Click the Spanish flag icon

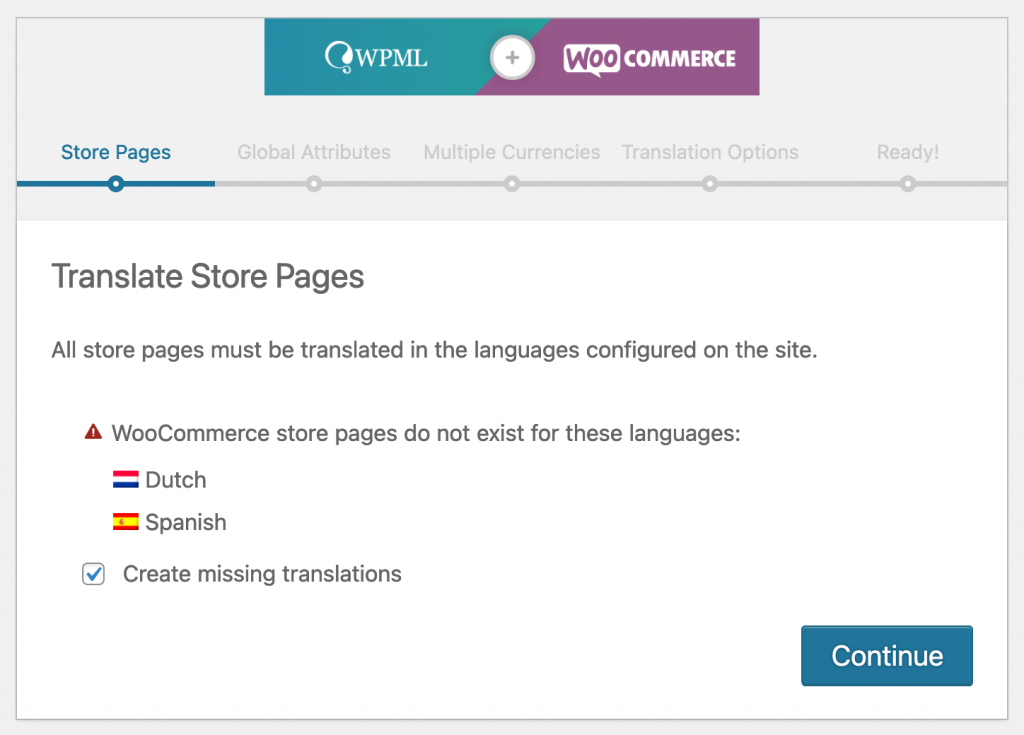125,521
